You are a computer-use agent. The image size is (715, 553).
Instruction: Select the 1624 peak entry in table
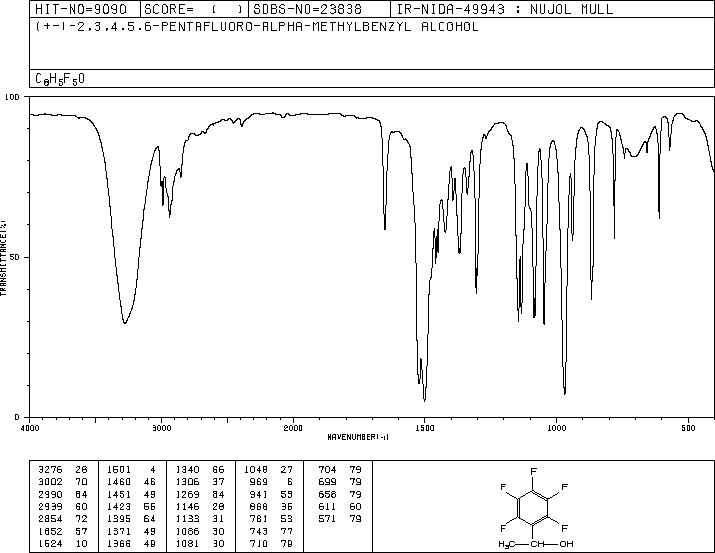pyautogui.click(x=62, y=543)
